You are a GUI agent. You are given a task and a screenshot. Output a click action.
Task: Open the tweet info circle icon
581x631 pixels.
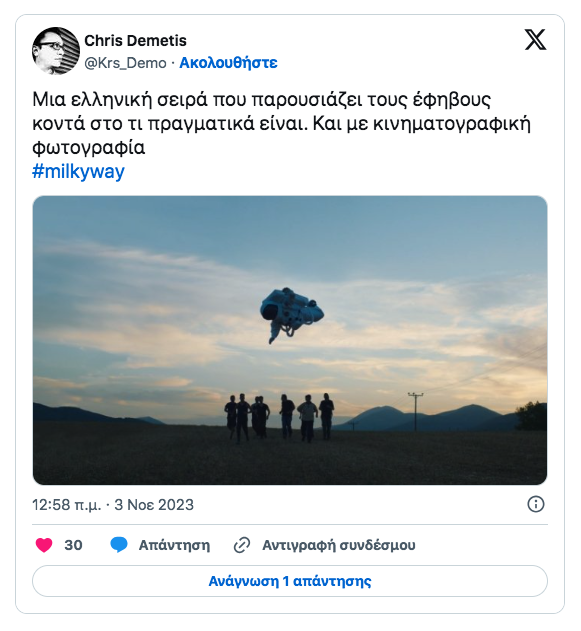536,504
